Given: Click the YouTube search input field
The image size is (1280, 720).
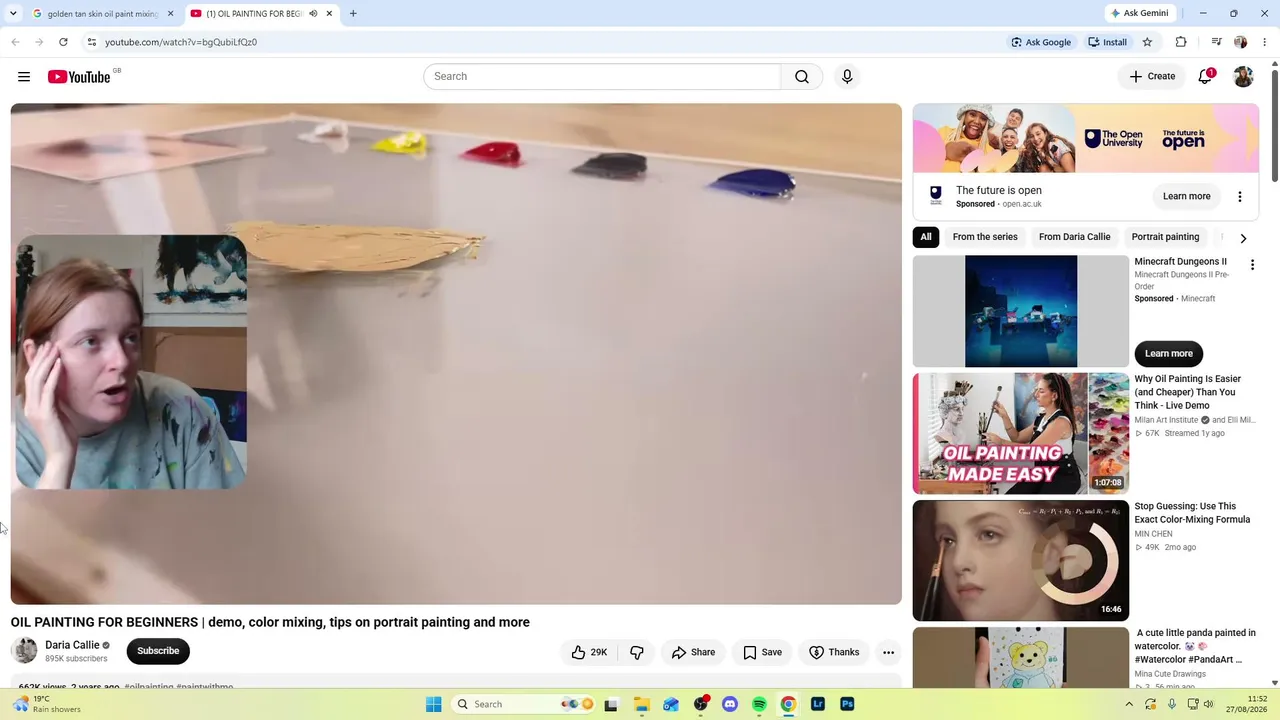Looking at the screenshot, I should tap(602, 77).
